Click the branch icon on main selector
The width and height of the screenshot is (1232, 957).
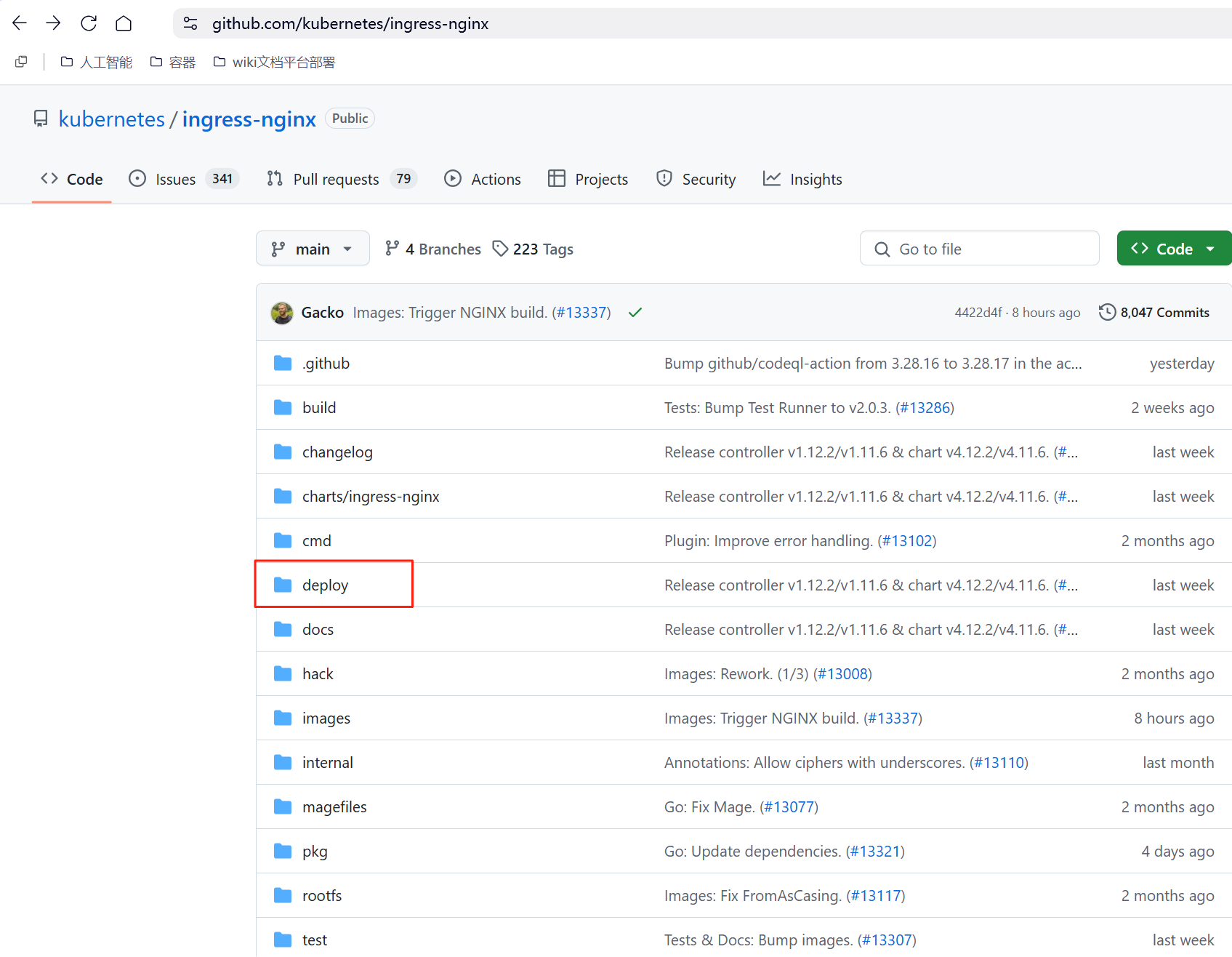click(x=278, y=249)
